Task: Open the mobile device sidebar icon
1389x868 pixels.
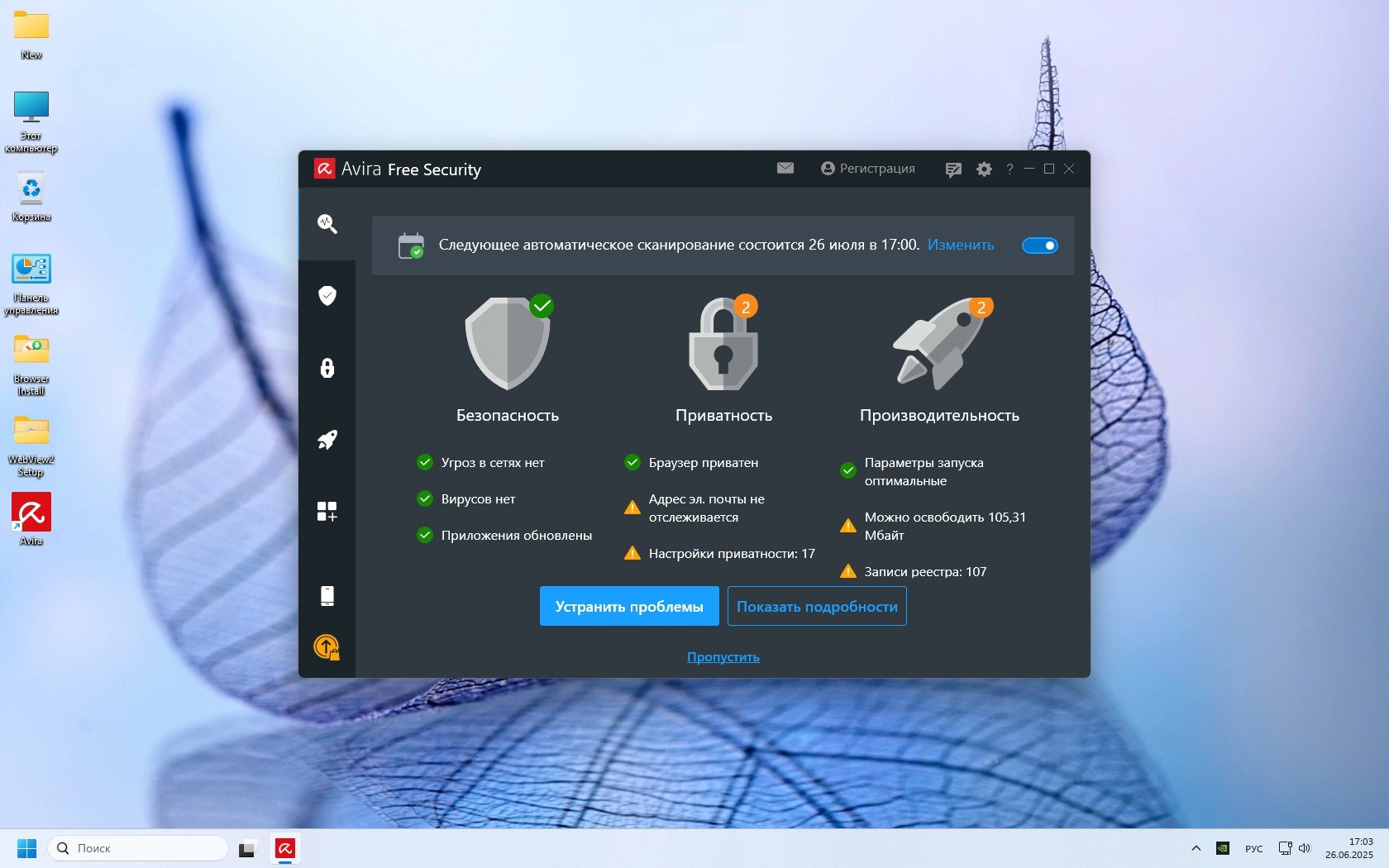Action: pos(327,595)
